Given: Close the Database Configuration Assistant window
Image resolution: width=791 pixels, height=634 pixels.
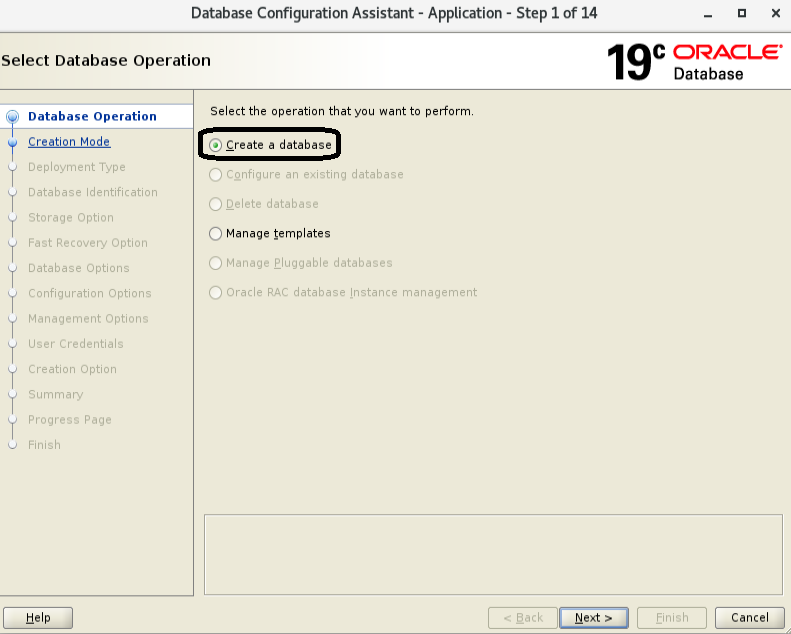Looking at the screenshot, I should tap(776, 14).
